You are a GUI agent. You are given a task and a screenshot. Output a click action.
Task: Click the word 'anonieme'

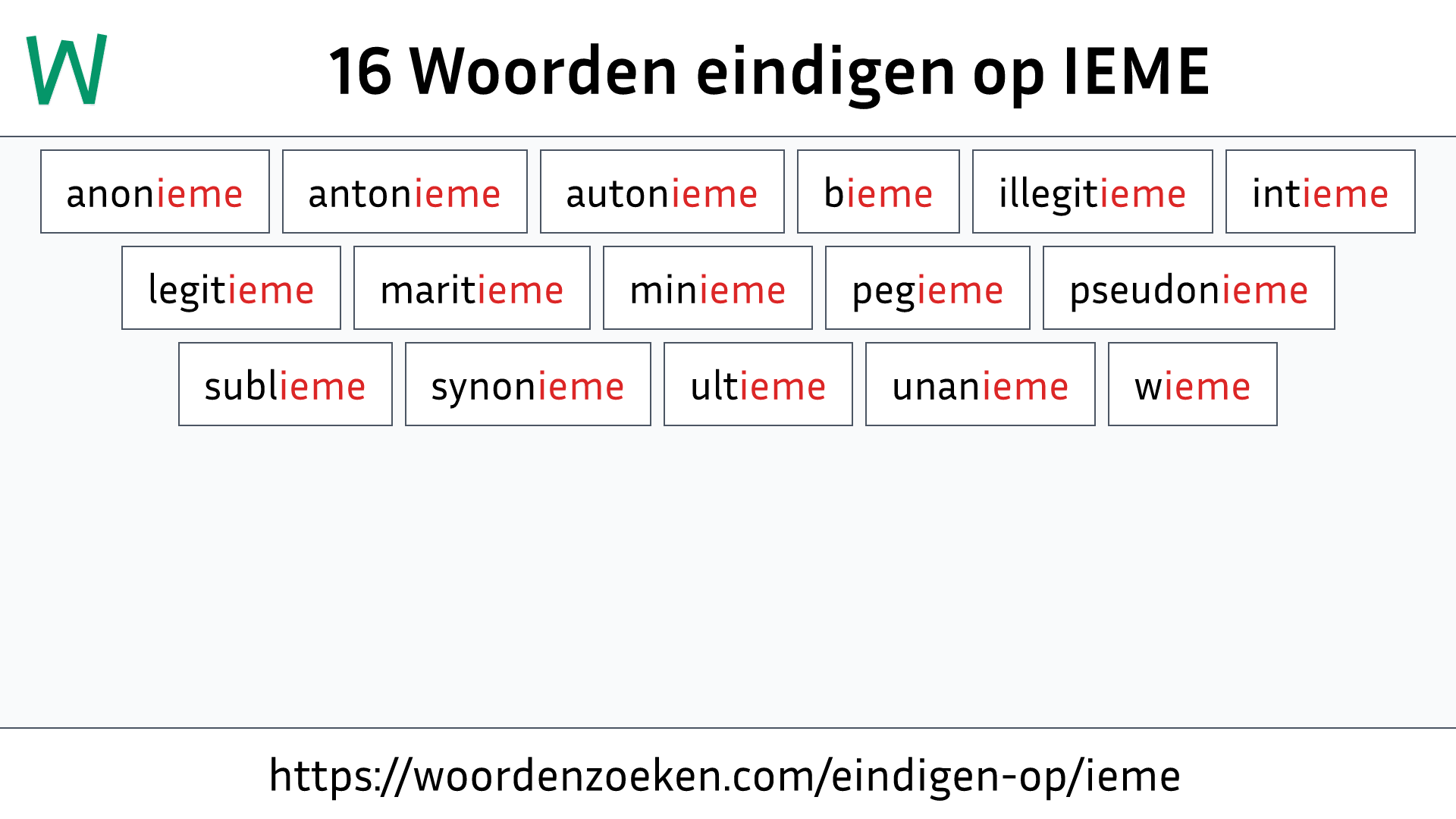(x=154, y=192)
